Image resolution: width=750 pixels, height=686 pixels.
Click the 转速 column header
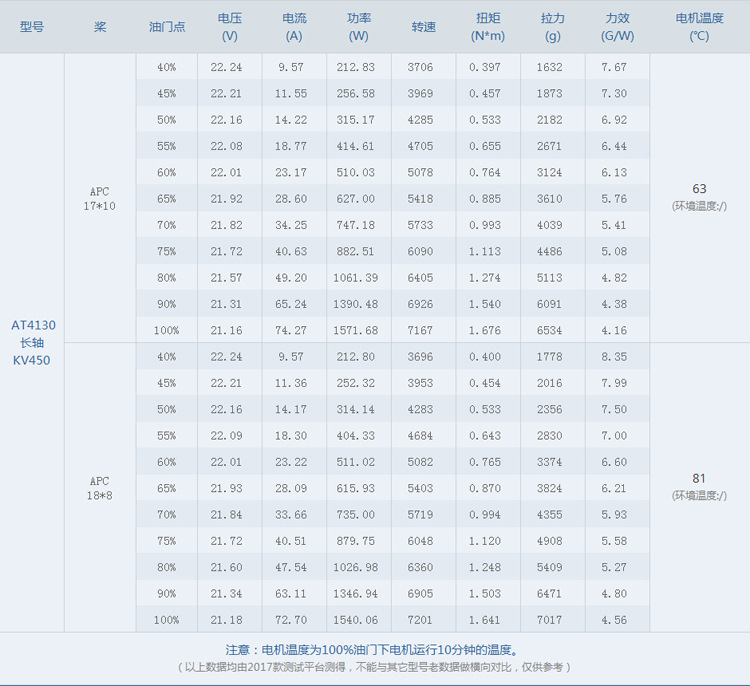pyautogui.click(x=423, y=27)
